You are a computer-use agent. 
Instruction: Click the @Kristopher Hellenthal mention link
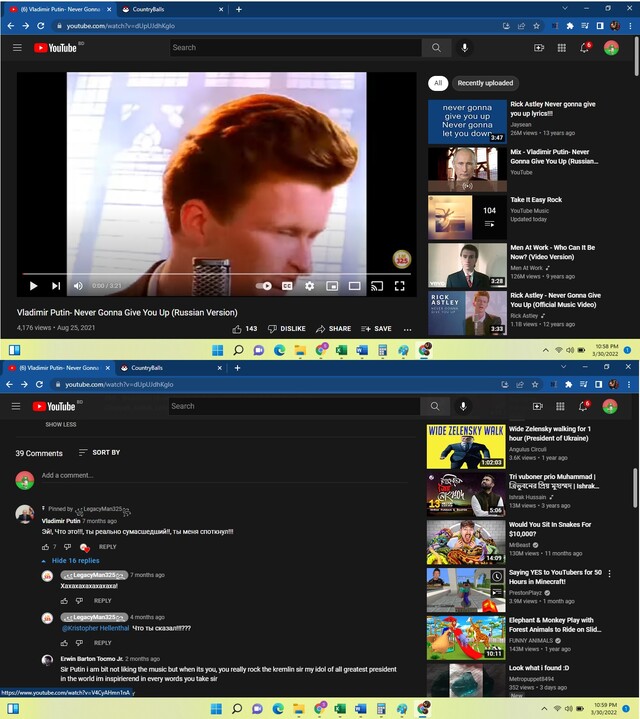point(95,628)
